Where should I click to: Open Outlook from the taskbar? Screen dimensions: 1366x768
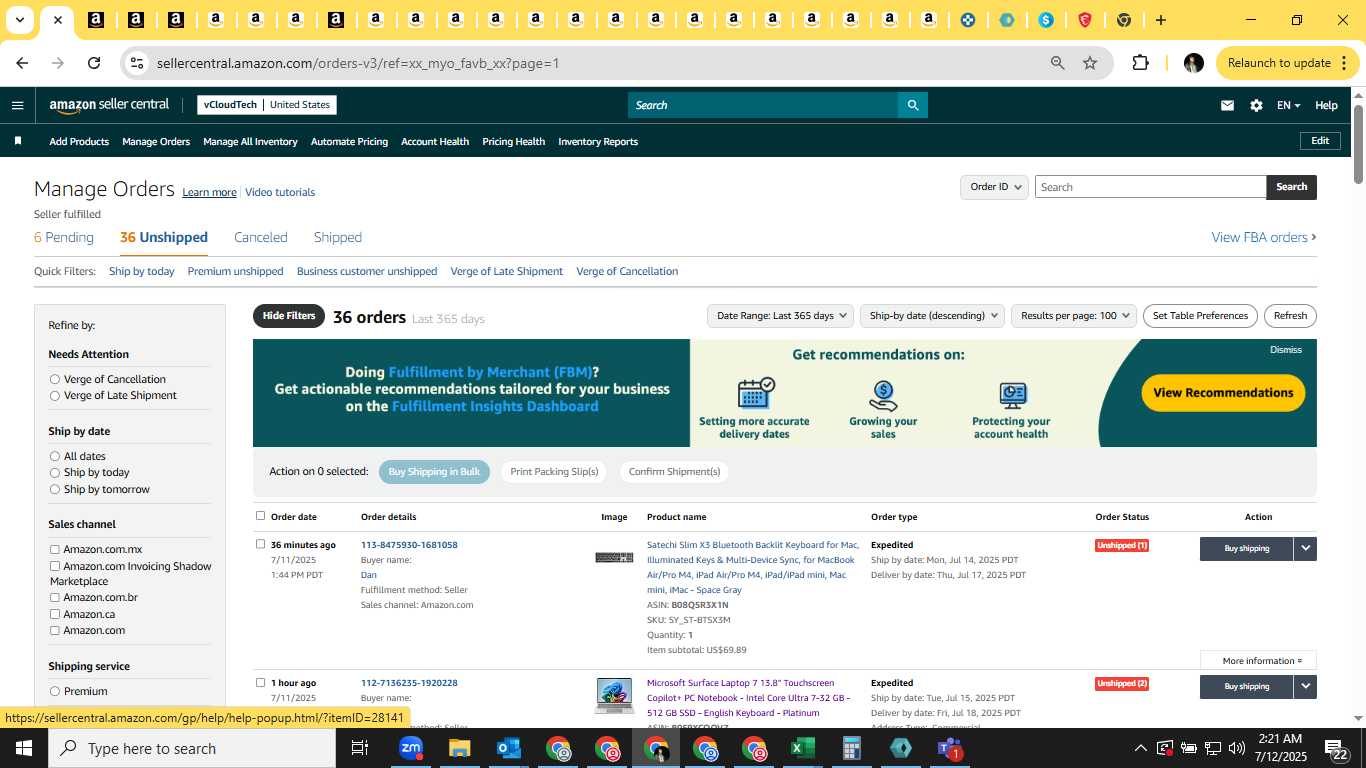point(509,748)
